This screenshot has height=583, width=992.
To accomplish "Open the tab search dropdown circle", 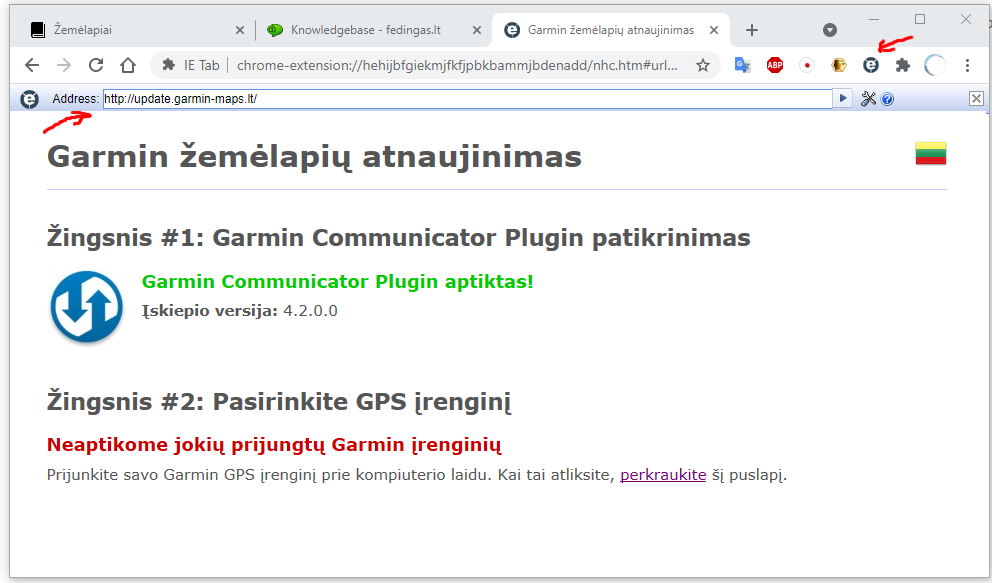I will (830, 30).
